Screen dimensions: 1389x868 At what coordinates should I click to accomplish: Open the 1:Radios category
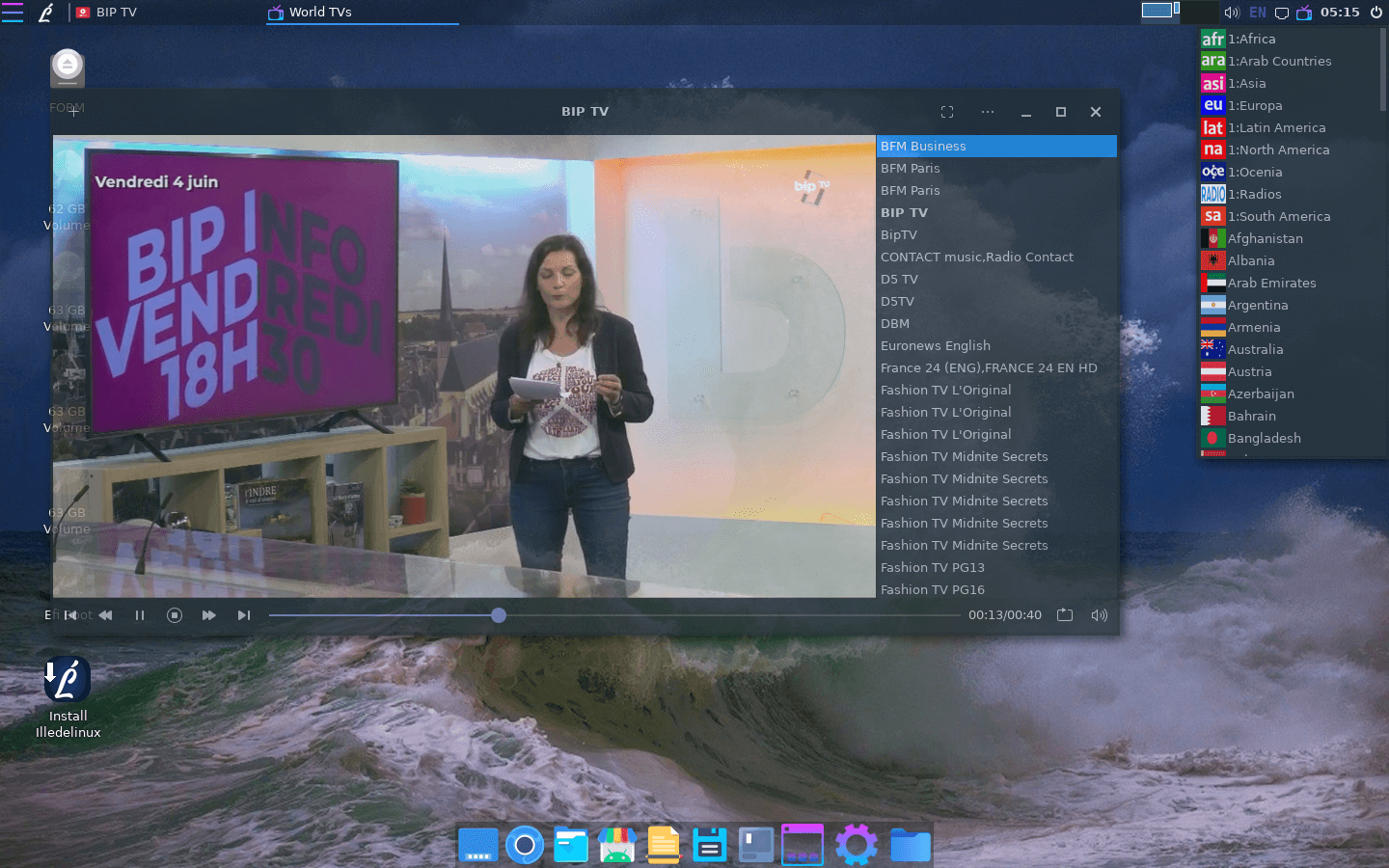(1290, 194)
